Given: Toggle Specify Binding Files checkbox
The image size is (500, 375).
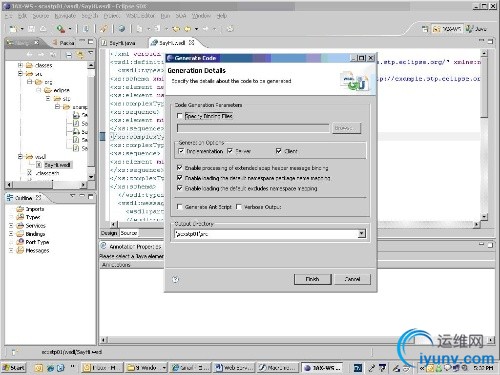Looking at the screenshot, I should [x=180, y=116].
